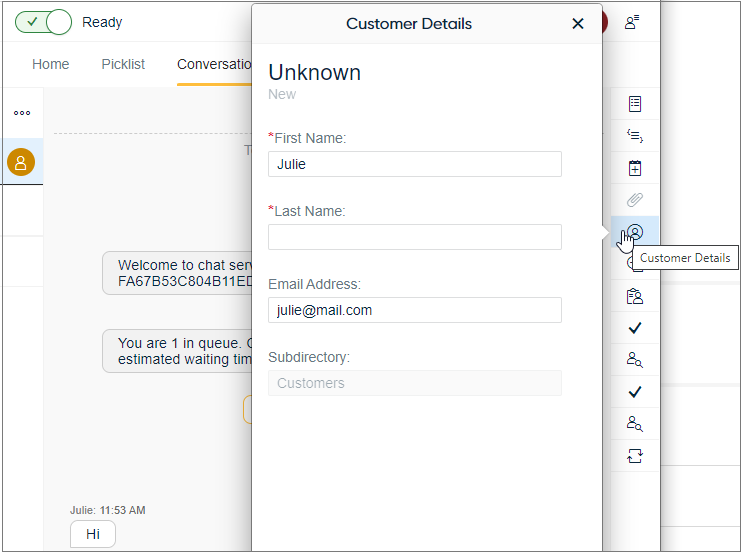Toggle the Ready availability switch

click(44, 22)
